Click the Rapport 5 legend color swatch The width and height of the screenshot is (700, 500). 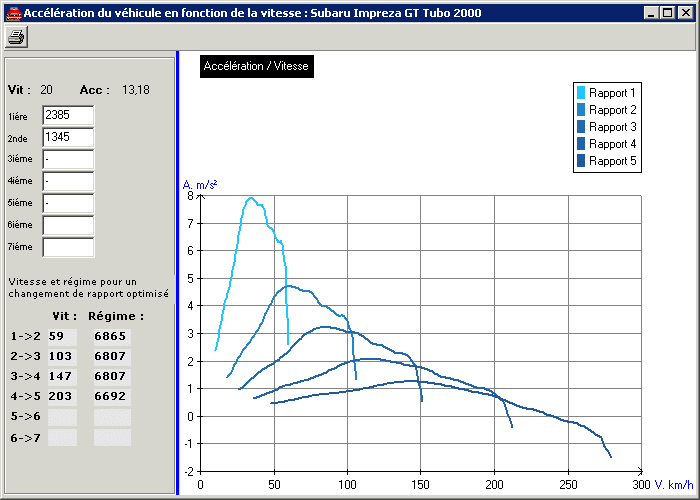point(581,161)
